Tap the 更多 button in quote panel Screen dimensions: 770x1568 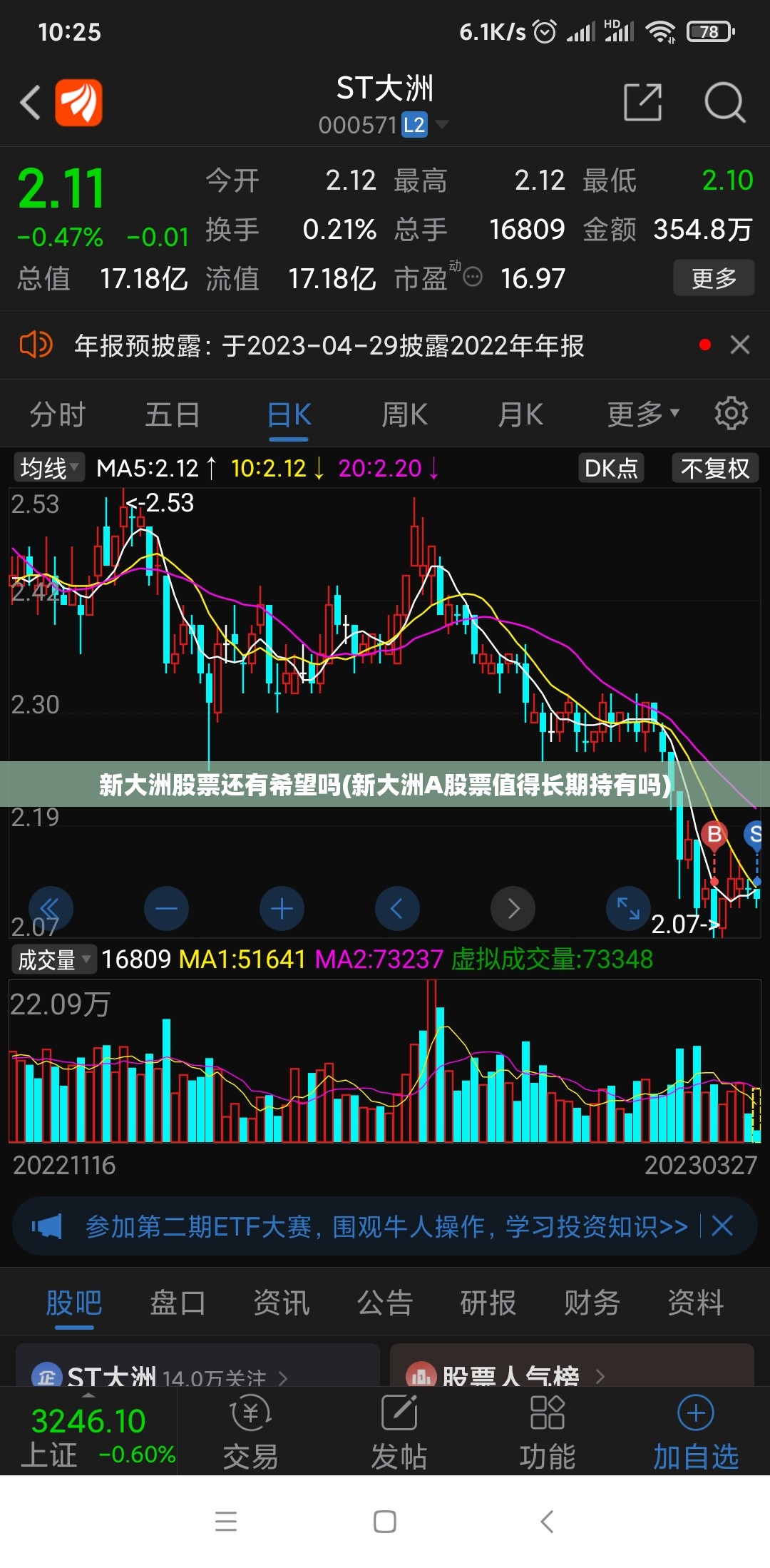[x=714, y=278]
